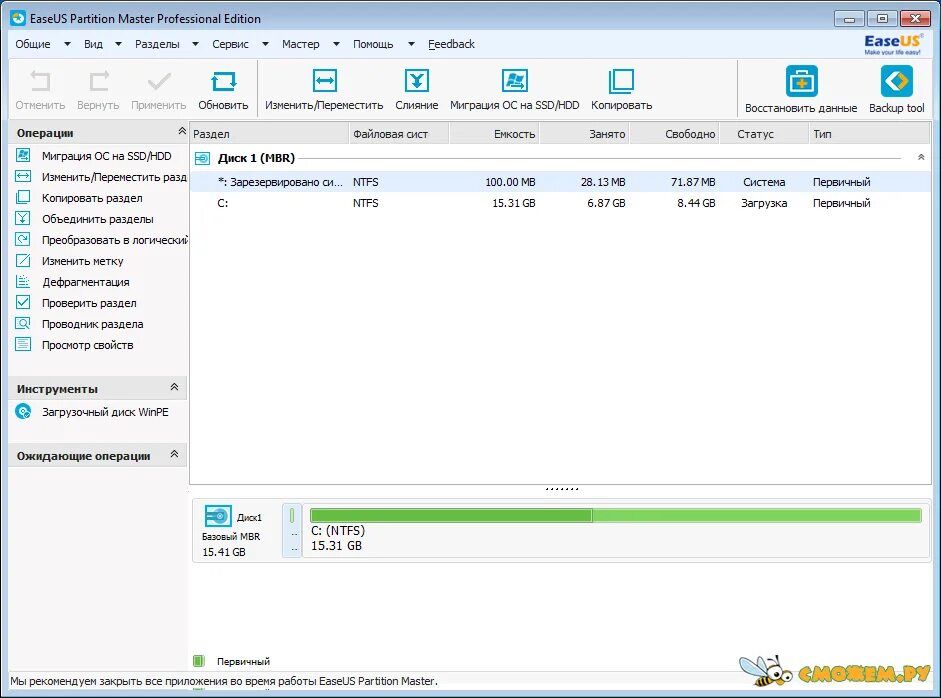Open the dropdown arrow next to Вид

coord(118,44)
